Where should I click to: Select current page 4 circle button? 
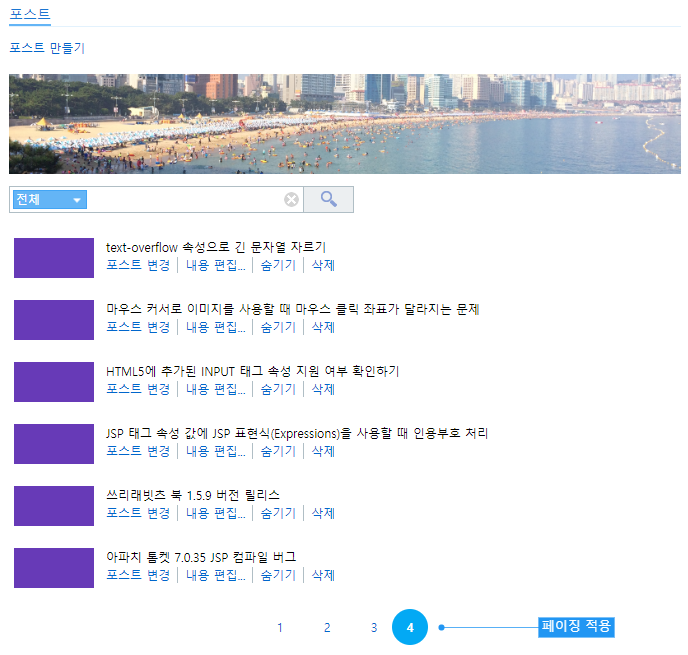(410, 627)
